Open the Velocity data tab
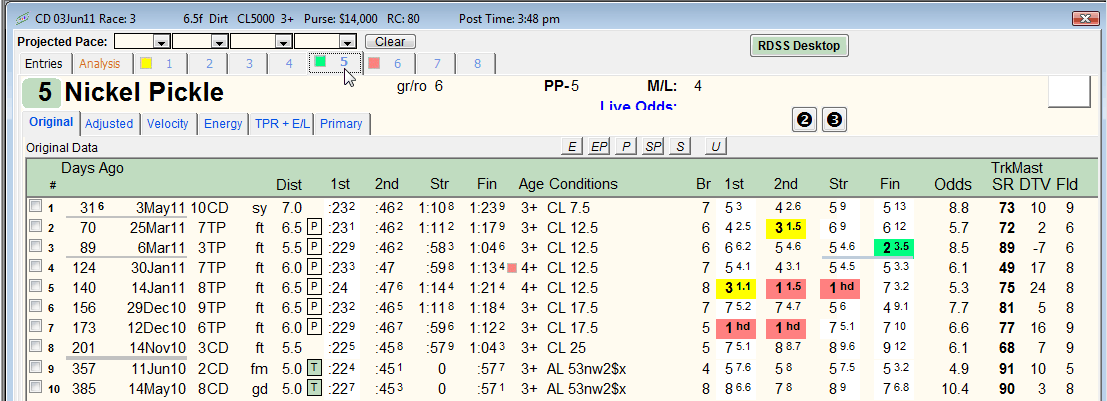This screenshot has height=401, width=1107. click(x=167, y=124)
